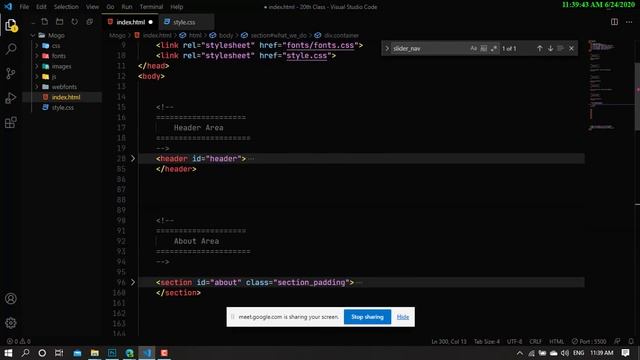Open the Search view in activity bar
Screen dimensions: 640x360
click(x=11, y=49)
